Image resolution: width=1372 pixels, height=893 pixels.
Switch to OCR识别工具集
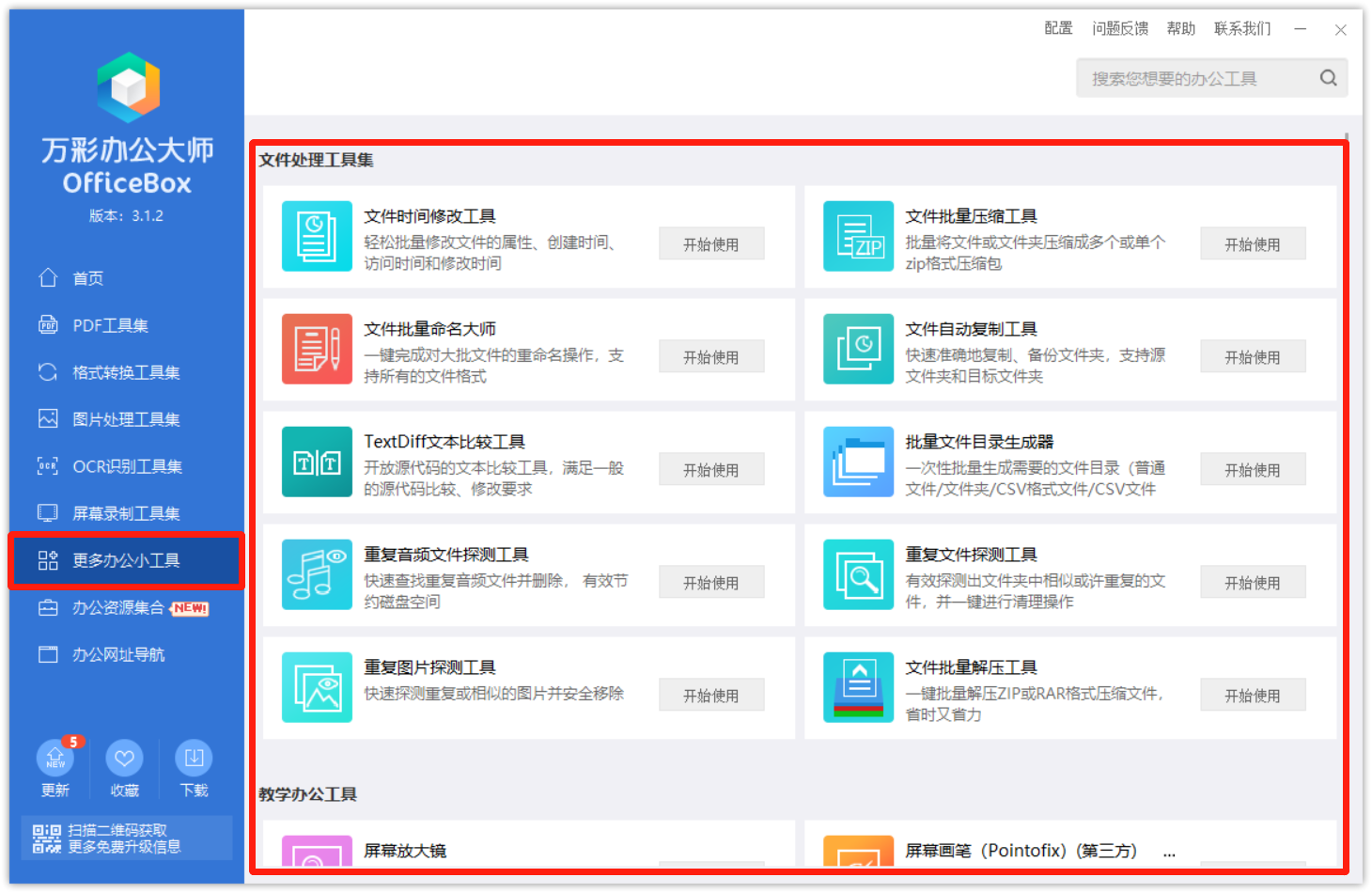pyautogui.click(x=127, y=466)
